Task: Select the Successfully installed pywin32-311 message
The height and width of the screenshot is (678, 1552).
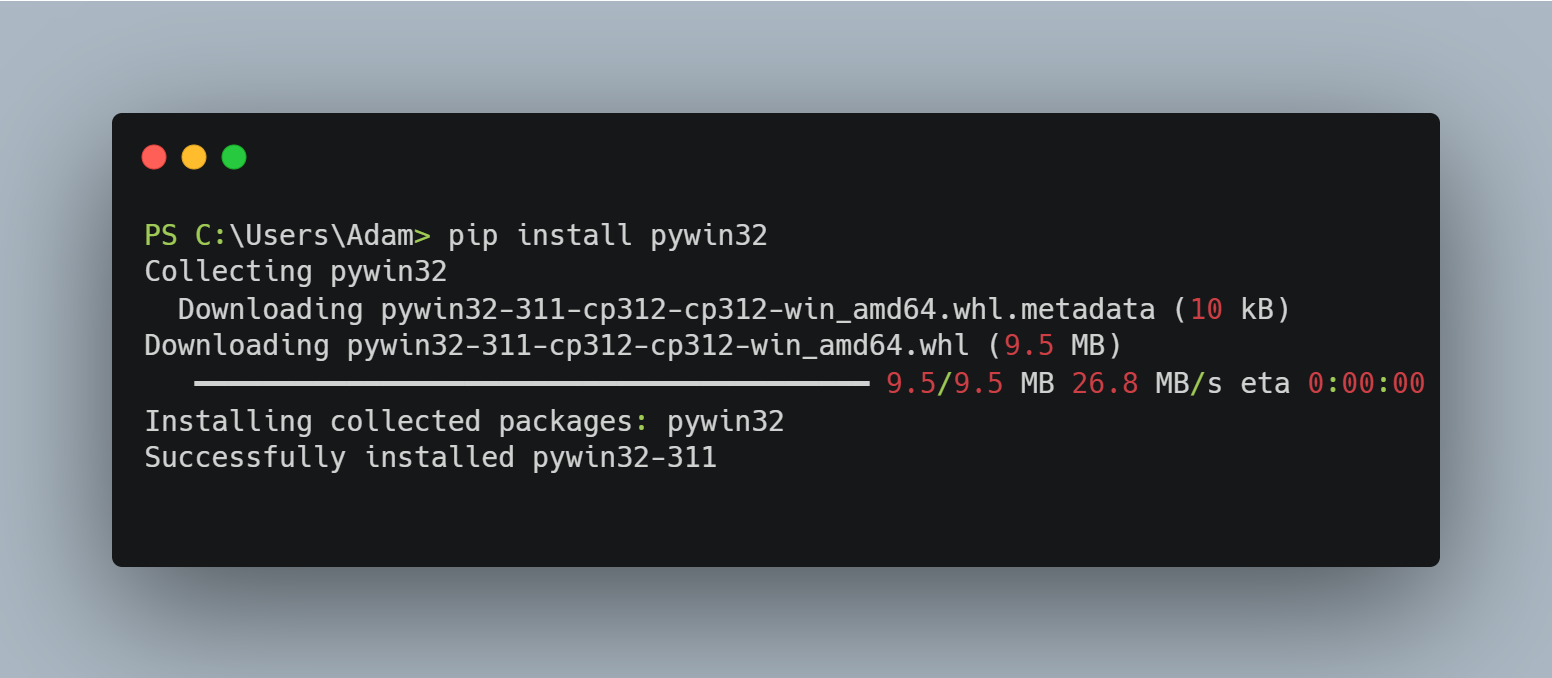Action: (x=430, y=457)
